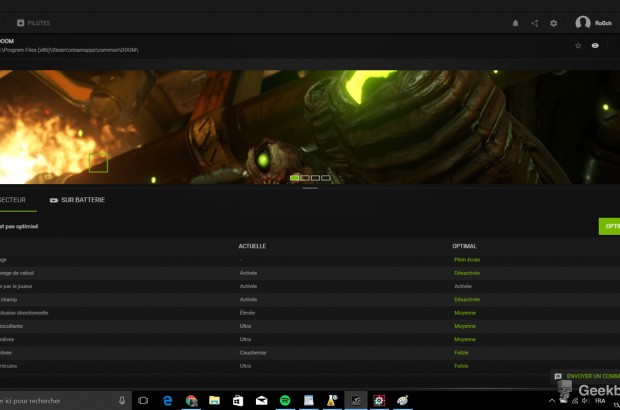This screenshot has height=410, width=620.
Task: Open Chrome from the taskbar
Action: coord(191,400)
